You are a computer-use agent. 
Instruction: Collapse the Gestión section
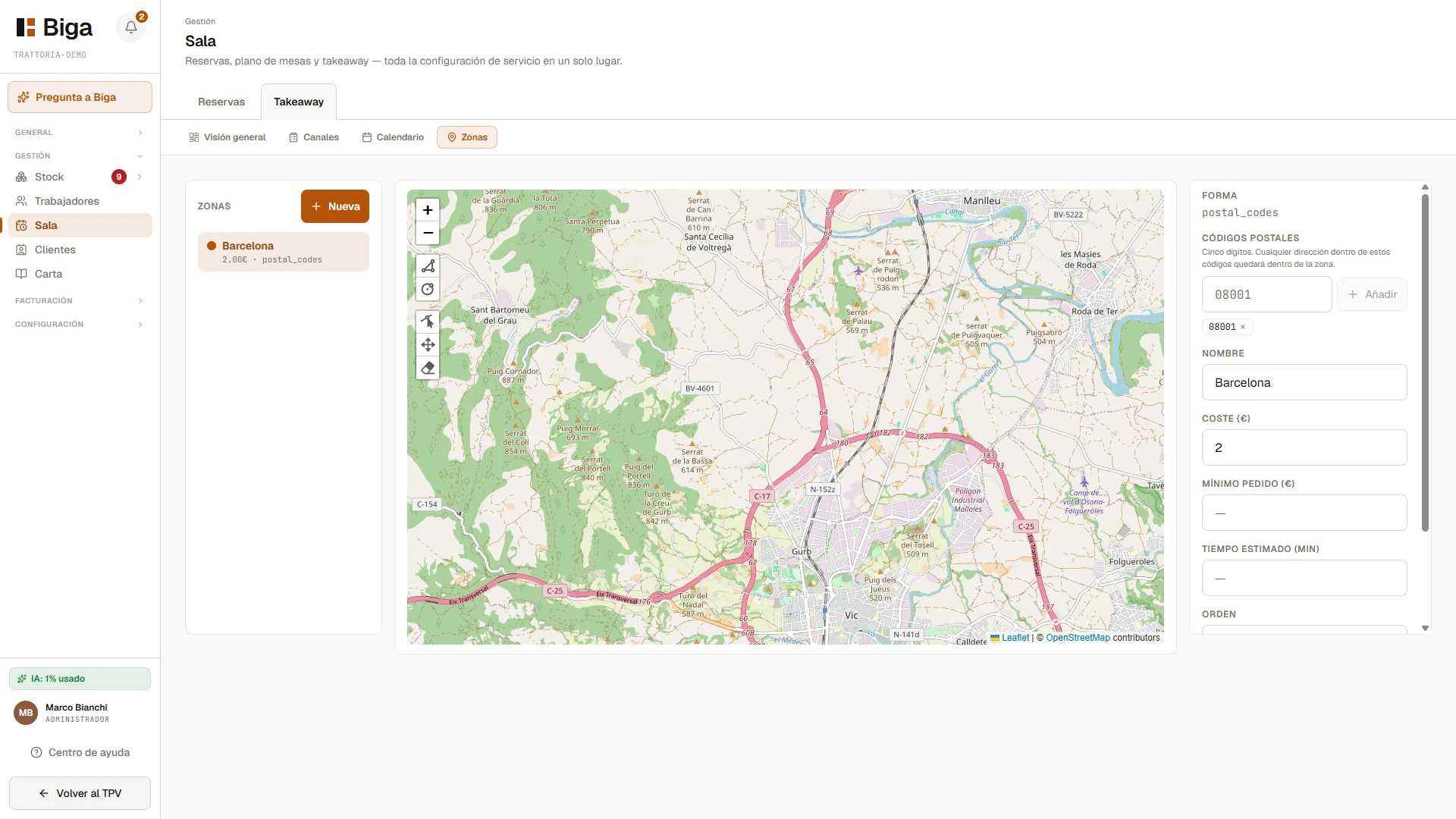79,156
